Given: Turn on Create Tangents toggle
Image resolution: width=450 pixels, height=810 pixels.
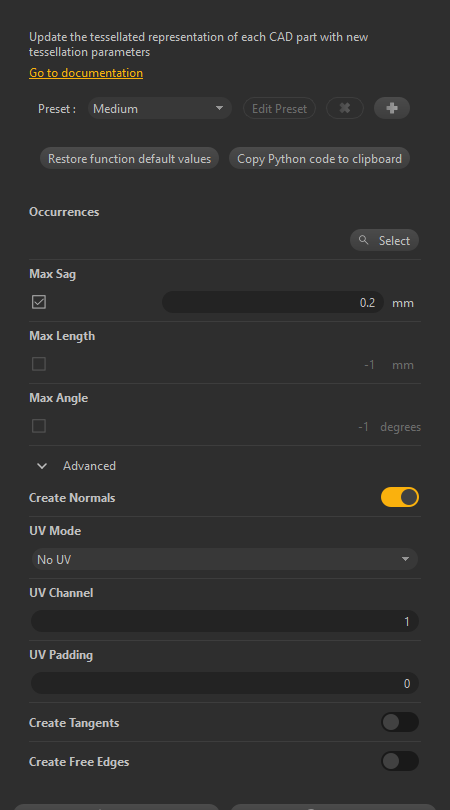Looking at the screenshot, I should point(400,722).
